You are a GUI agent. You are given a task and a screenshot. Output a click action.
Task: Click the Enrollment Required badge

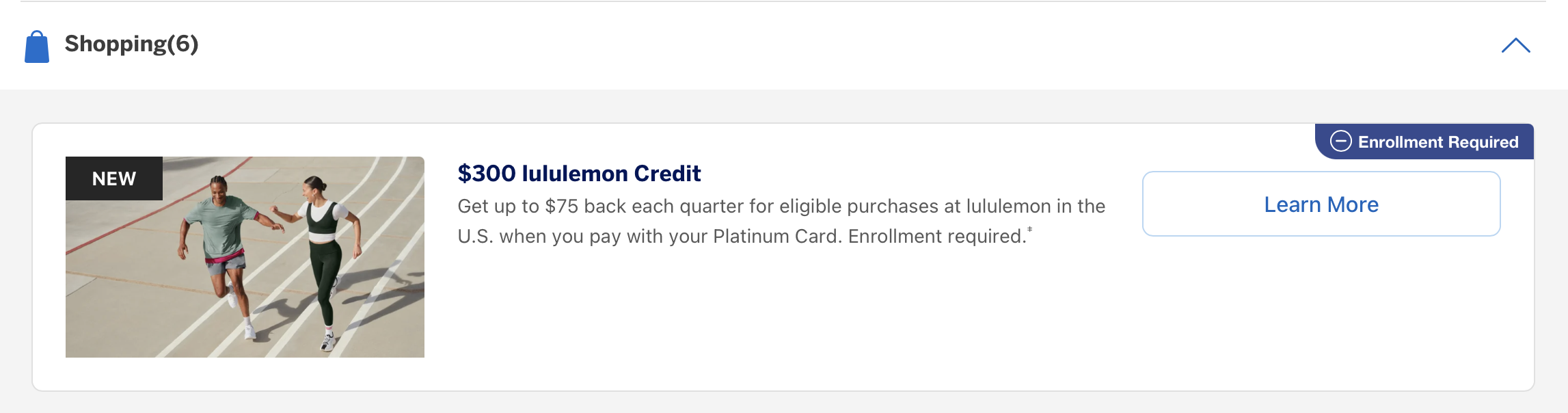point(1424,142)
